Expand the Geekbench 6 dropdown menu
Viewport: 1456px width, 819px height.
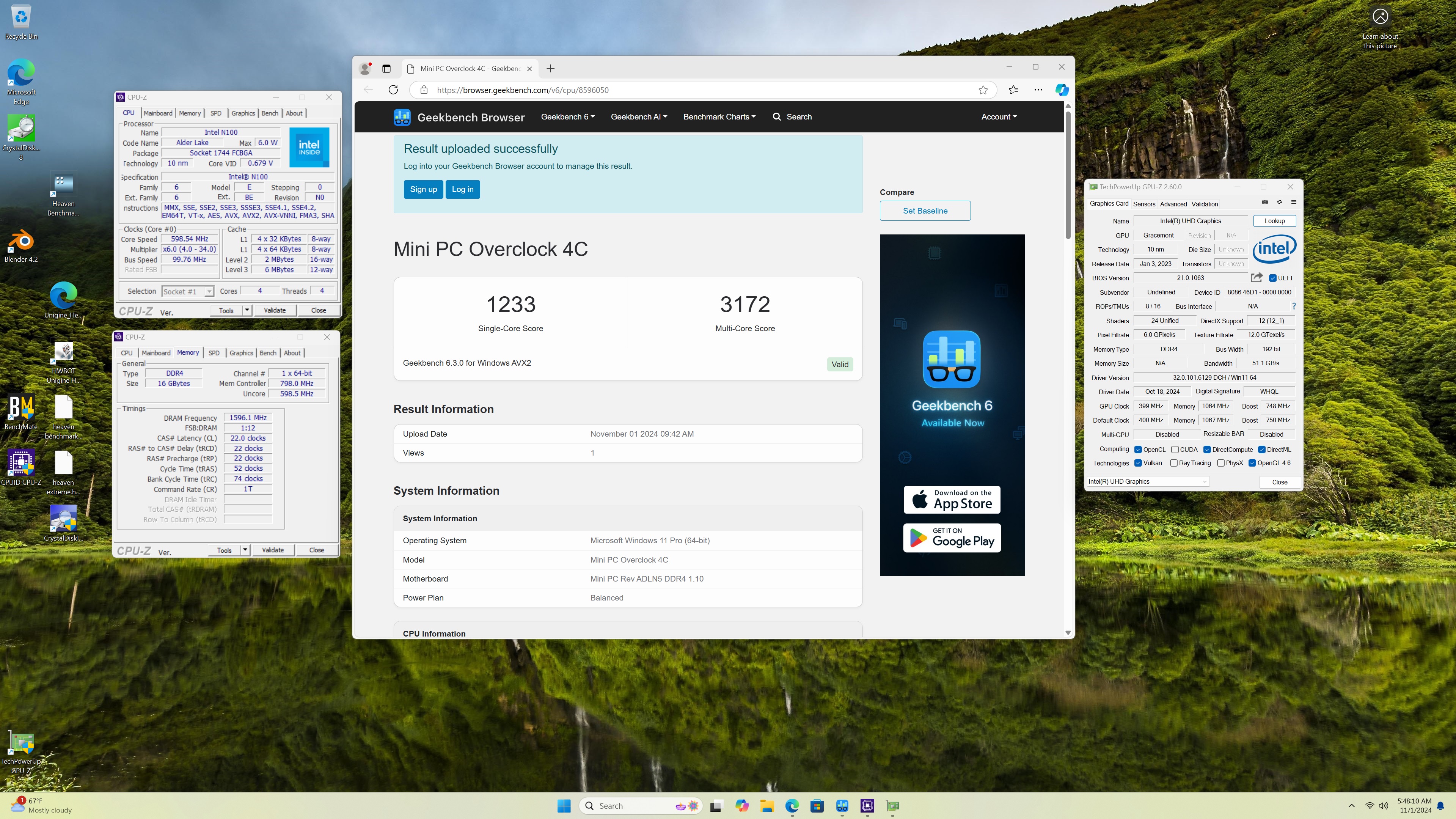click(x=567, y=117)
